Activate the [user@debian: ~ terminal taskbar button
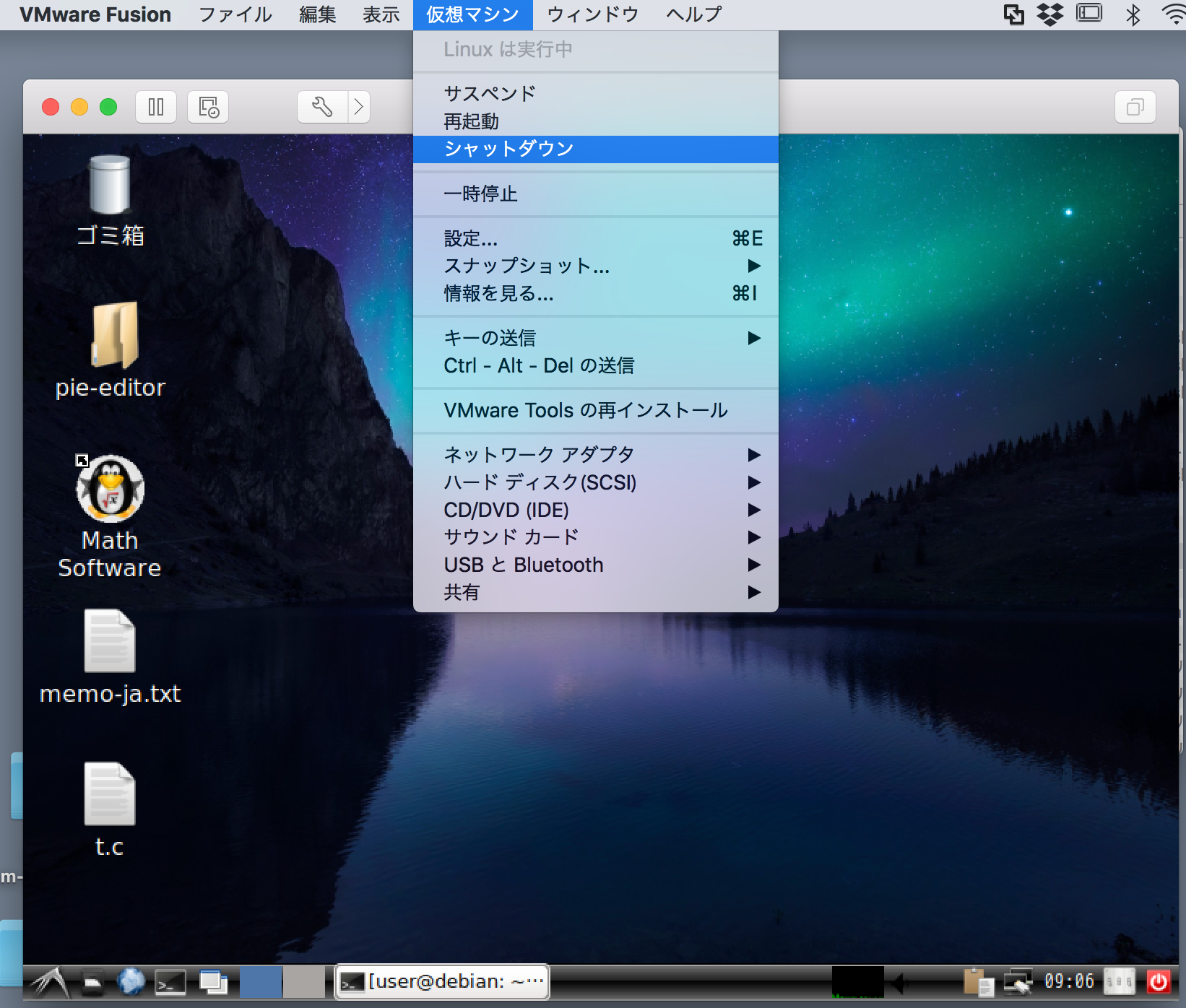The height and width of the screenshot is (1008, 1186). (442, 982)
